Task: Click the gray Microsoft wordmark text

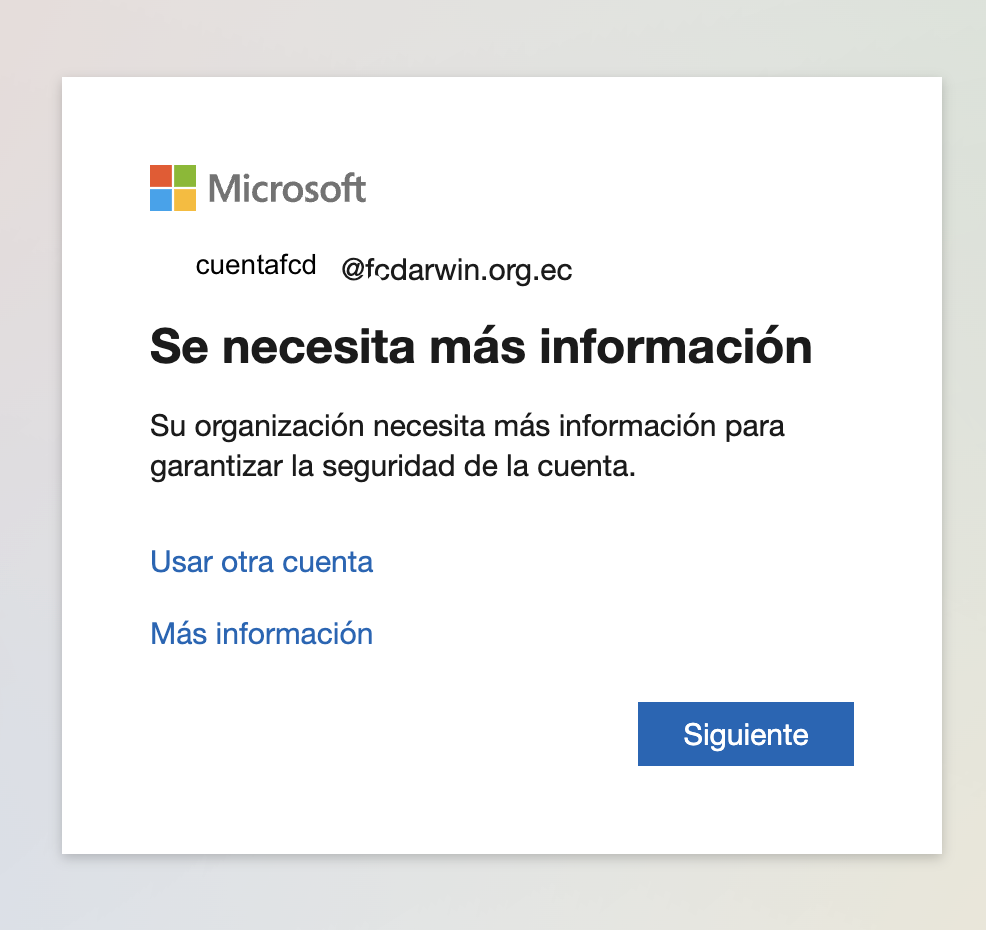Action: [x=287, y=189]
